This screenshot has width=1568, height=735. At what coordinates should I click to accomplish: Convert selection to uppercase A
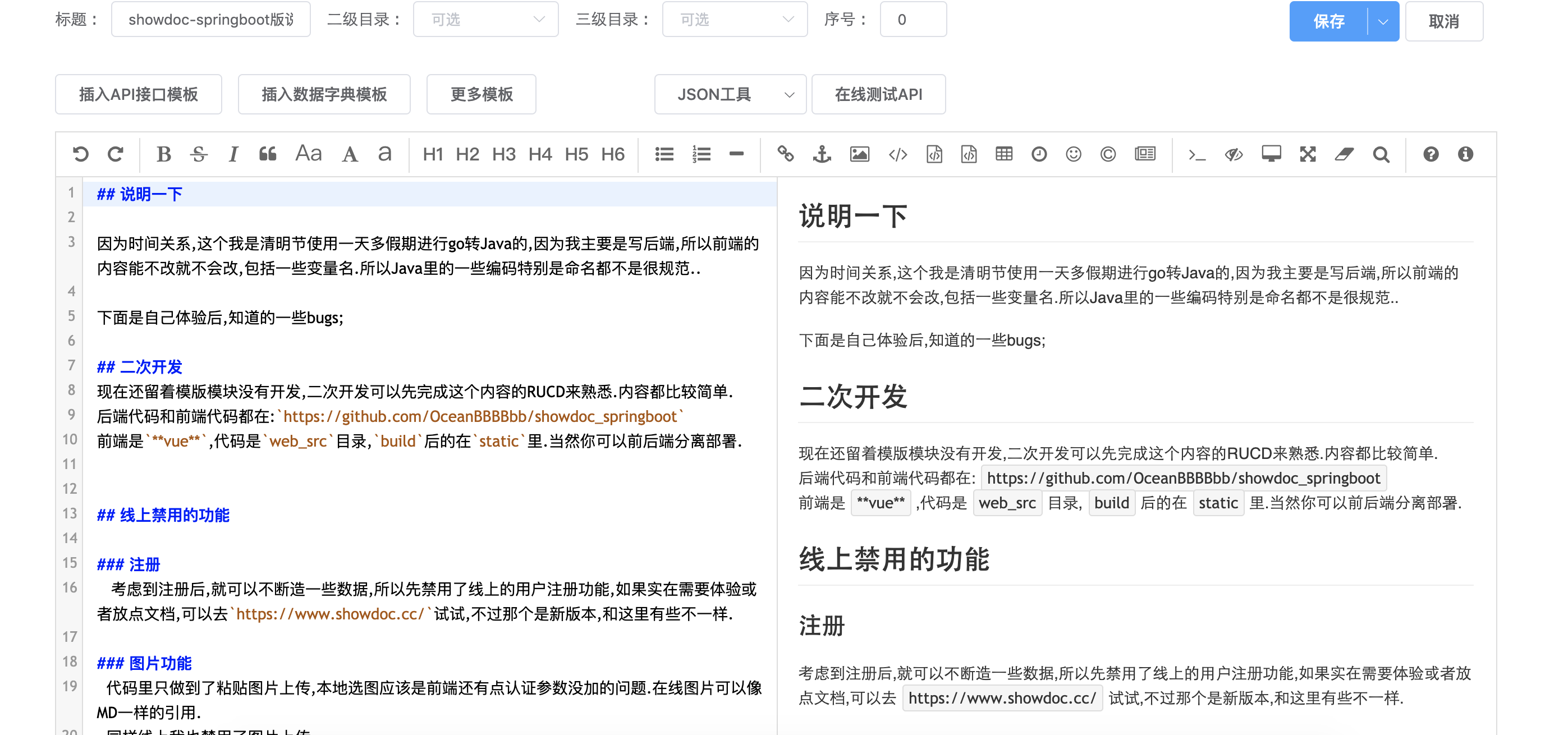pos(350,154)
